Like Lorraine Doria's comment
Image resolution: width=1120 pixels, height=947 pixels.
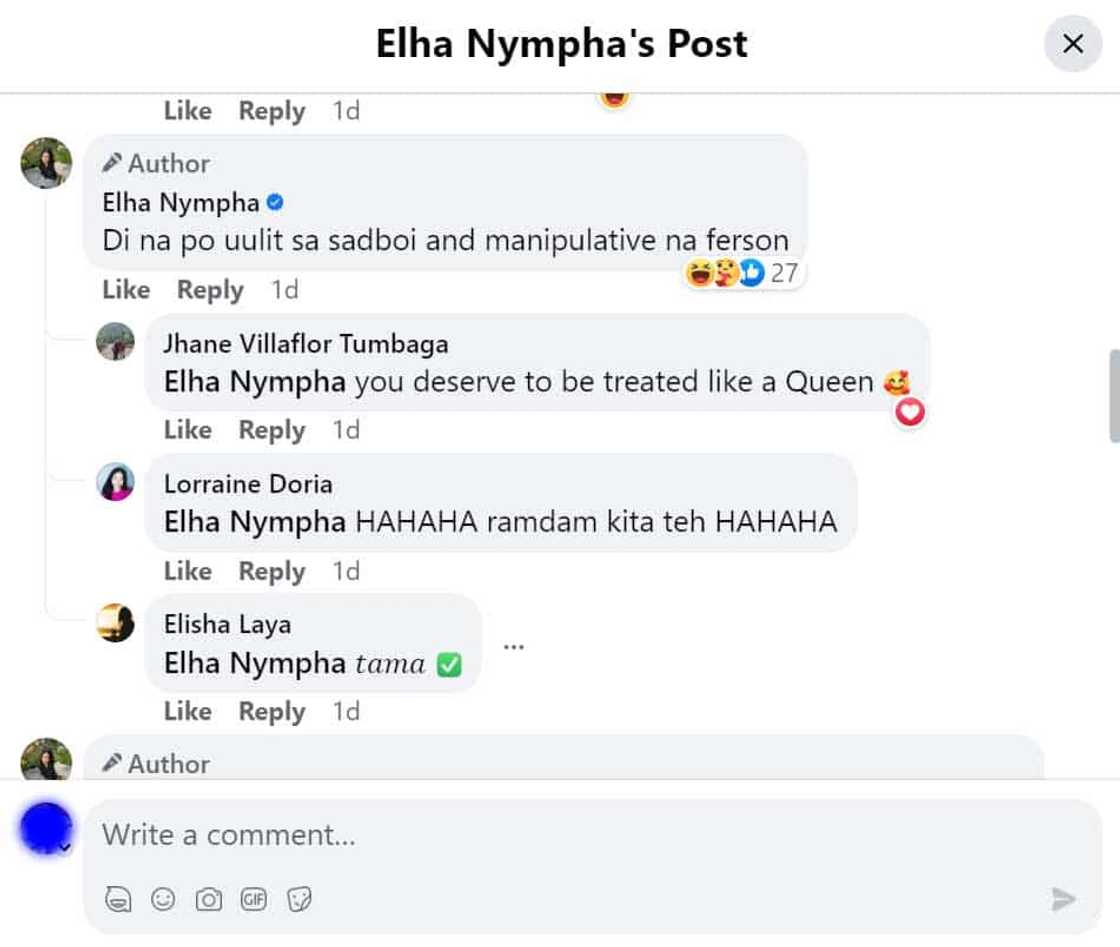point(187,571)
